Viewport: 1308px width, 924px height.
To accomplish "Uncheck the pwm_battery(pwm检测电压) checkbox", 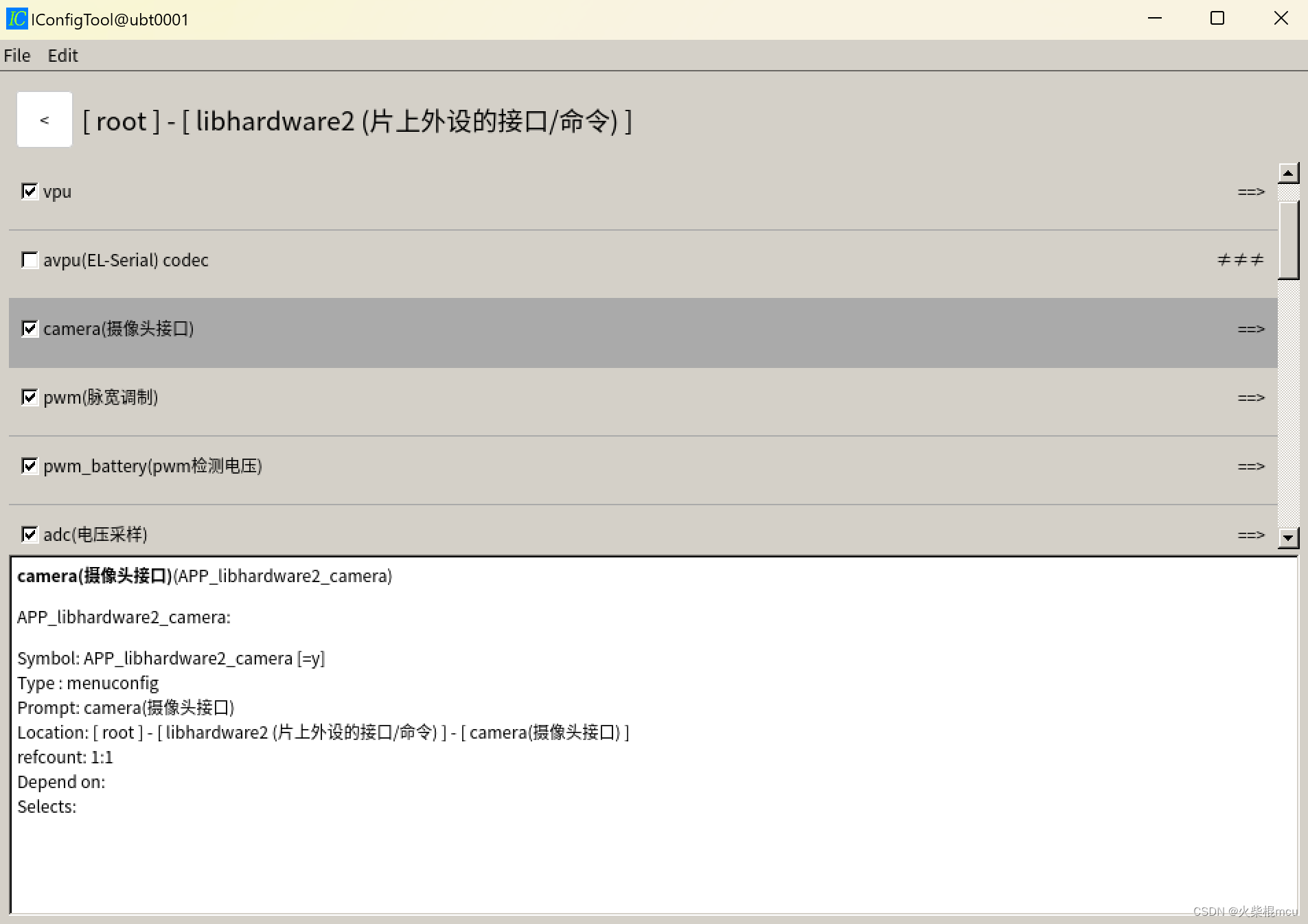I will click(x=30, y=465).
